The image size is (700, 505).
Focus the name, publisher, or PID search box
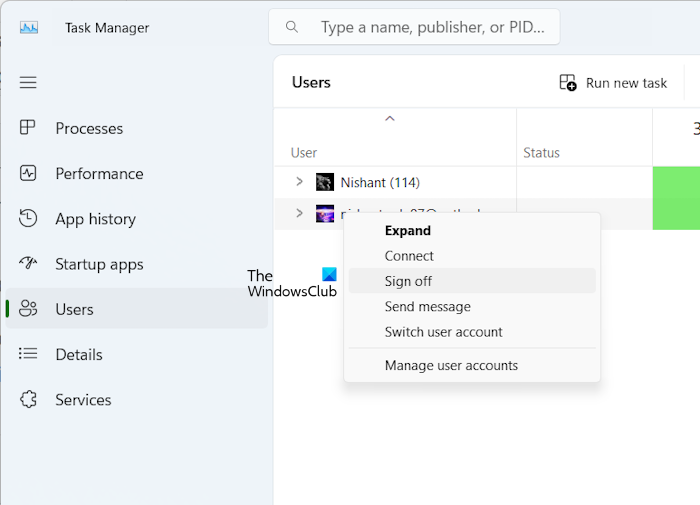coord(414,27)
